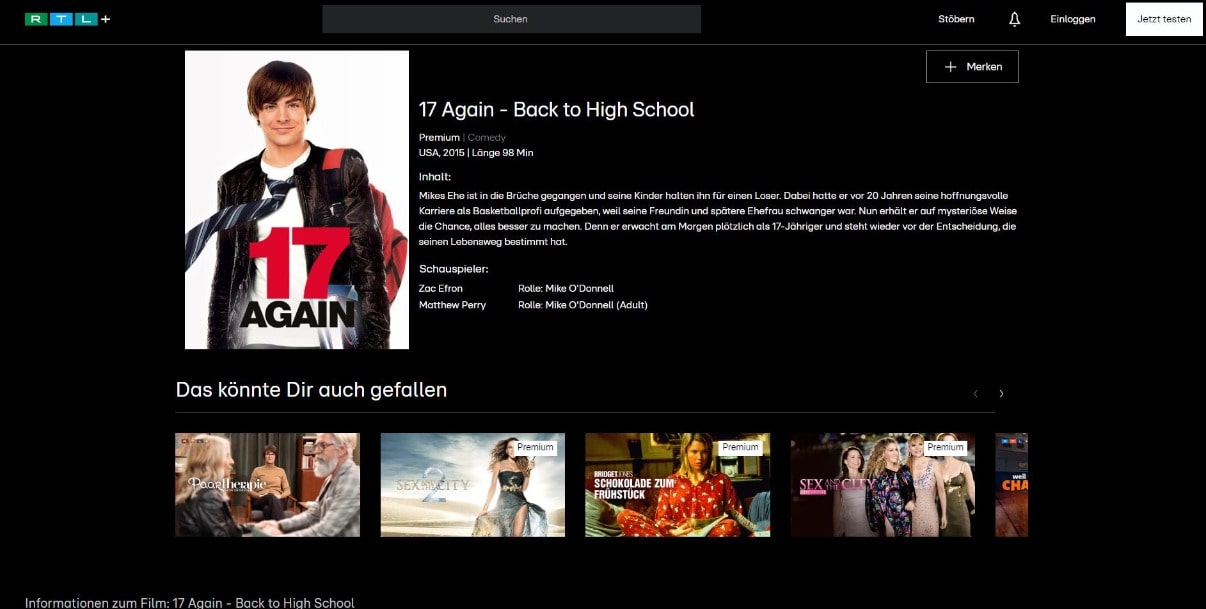Select the USA, 2015 | Länge 98 Min line
The width and height of the screenshot is (1206, 609).
point(476,153)
